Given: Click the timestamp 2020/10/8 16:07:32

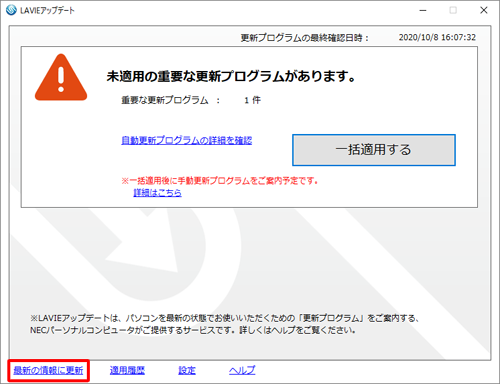Looking at the screenshot, I should [437, 37].
